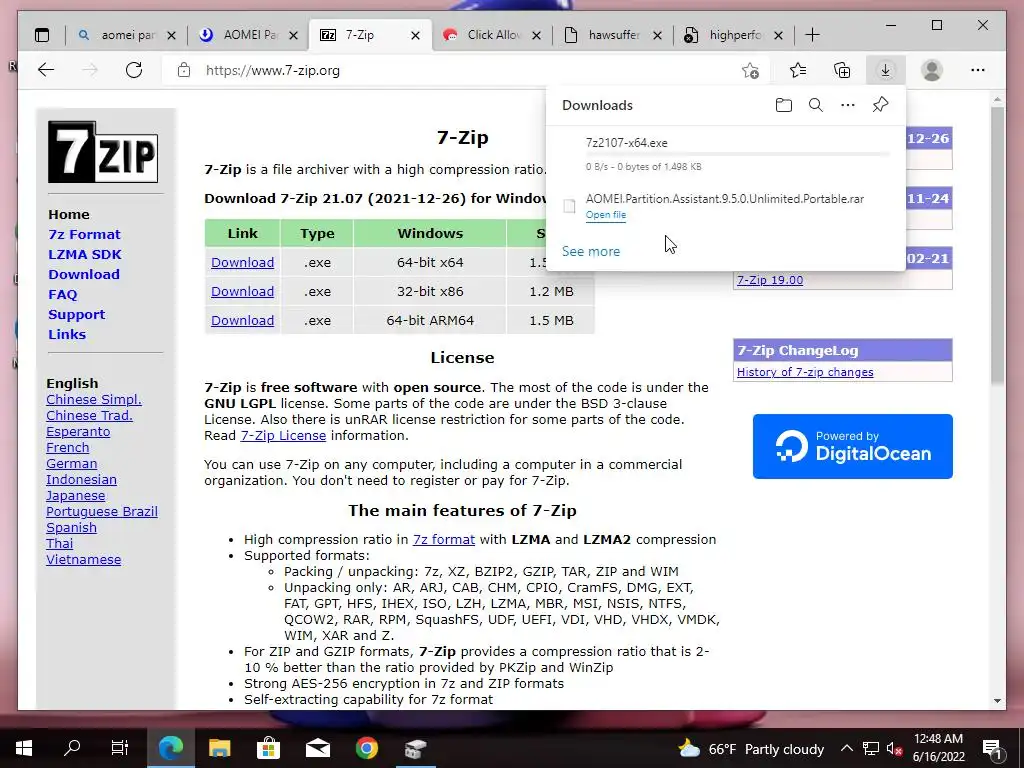
Task: Open the Links sidebar item
Action: 67,334
